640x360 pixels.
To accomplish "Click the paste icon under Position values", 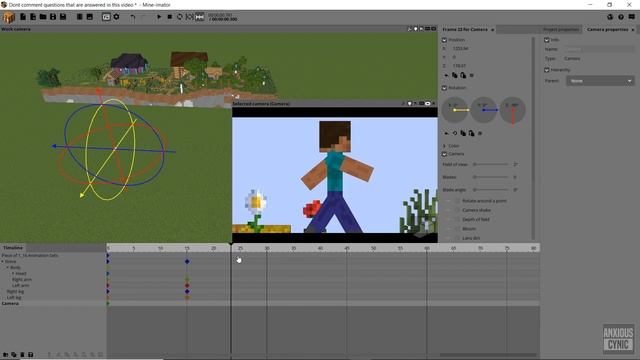I will pos(463,76).
